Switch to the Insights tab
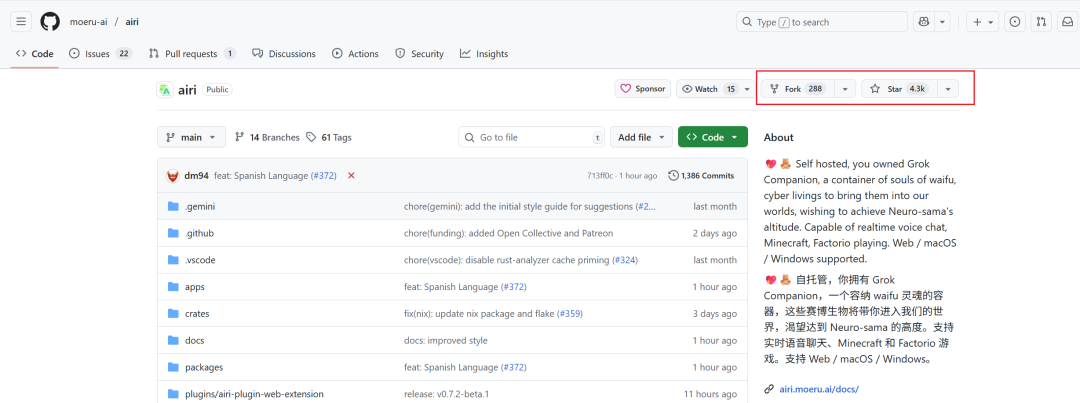 point(484,54)
